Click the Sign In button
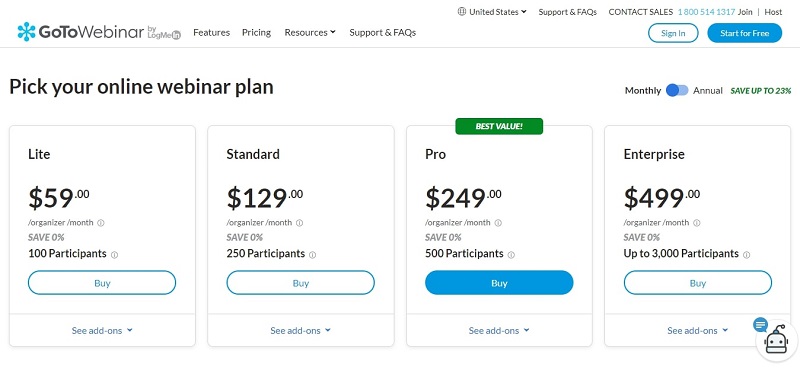This screenshot has height=370, width=800. (x=673, y=33)
